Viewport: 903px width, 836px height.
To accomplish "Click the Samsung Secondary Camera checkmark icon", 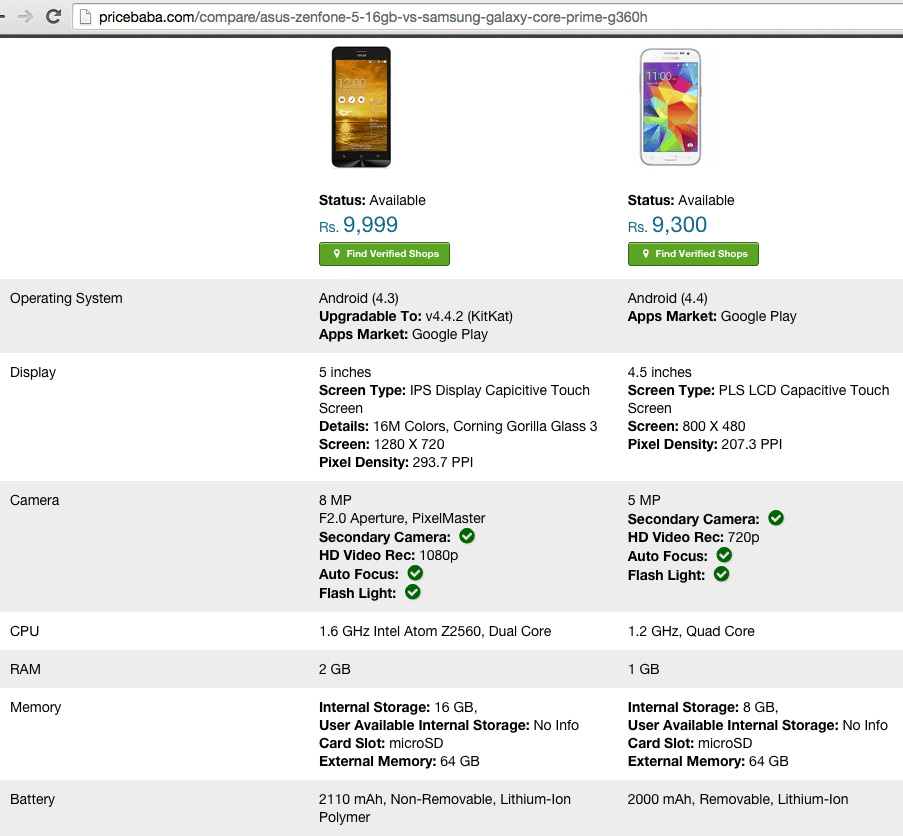I will point(776,518).
